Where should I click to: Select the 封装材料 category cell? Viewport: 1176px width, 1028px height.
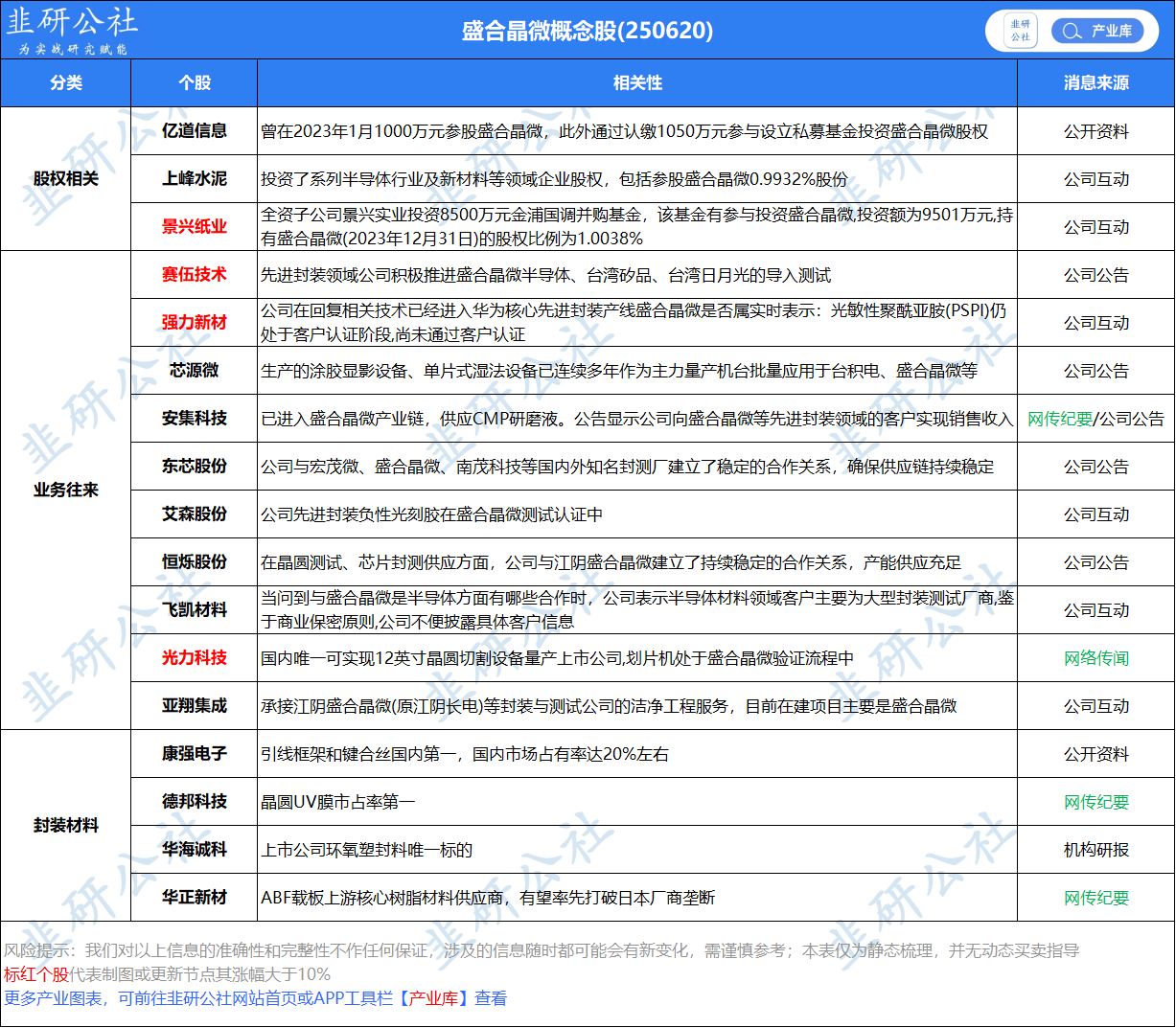(x=66, y=826)
